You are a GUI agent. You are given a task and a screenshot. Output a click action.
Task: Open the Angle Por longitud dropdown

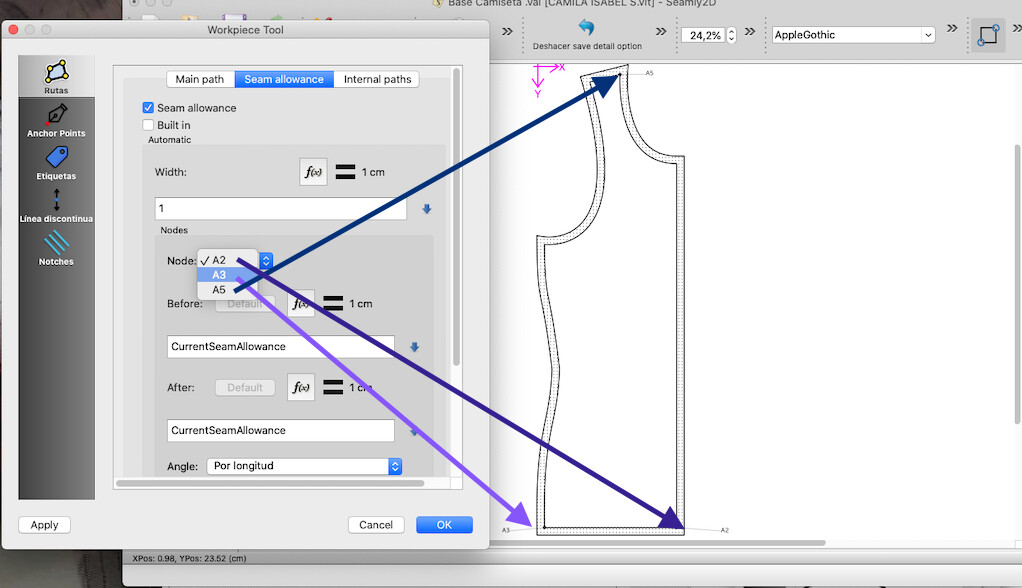[x=304, y=466]
